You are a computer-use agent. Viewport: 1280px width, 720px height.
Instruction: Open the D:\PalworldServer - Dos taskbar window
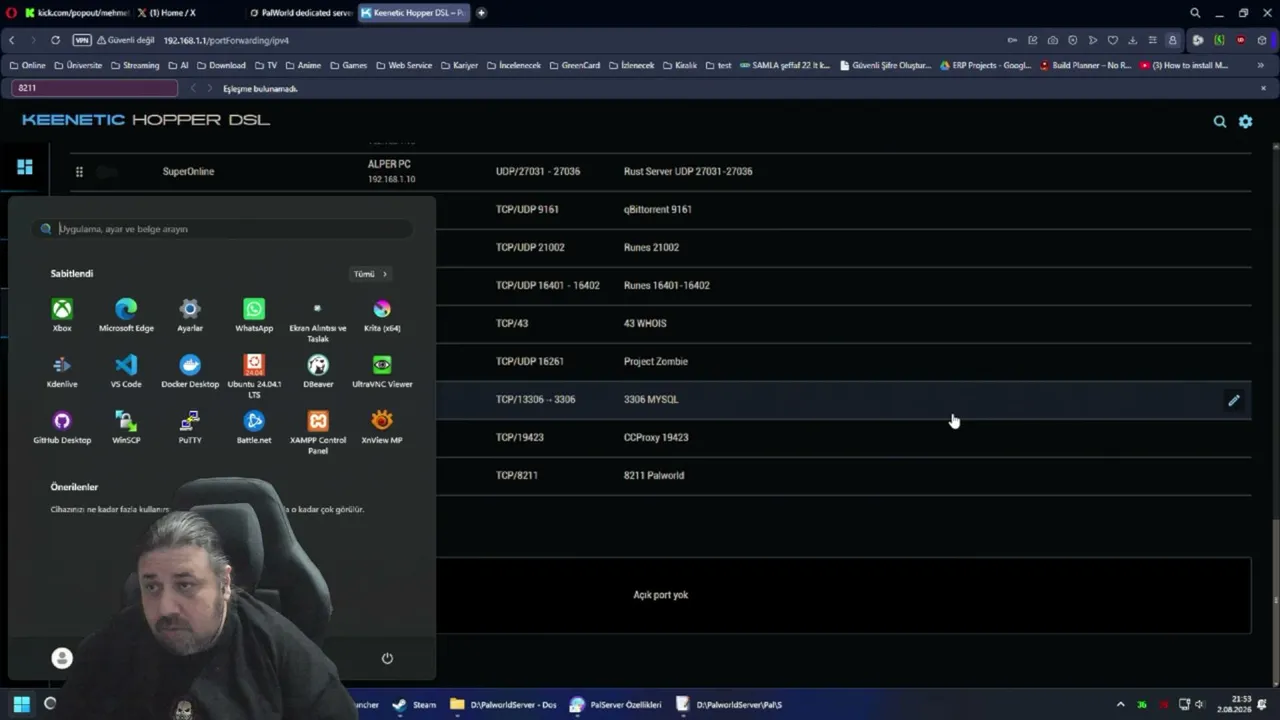503,704
